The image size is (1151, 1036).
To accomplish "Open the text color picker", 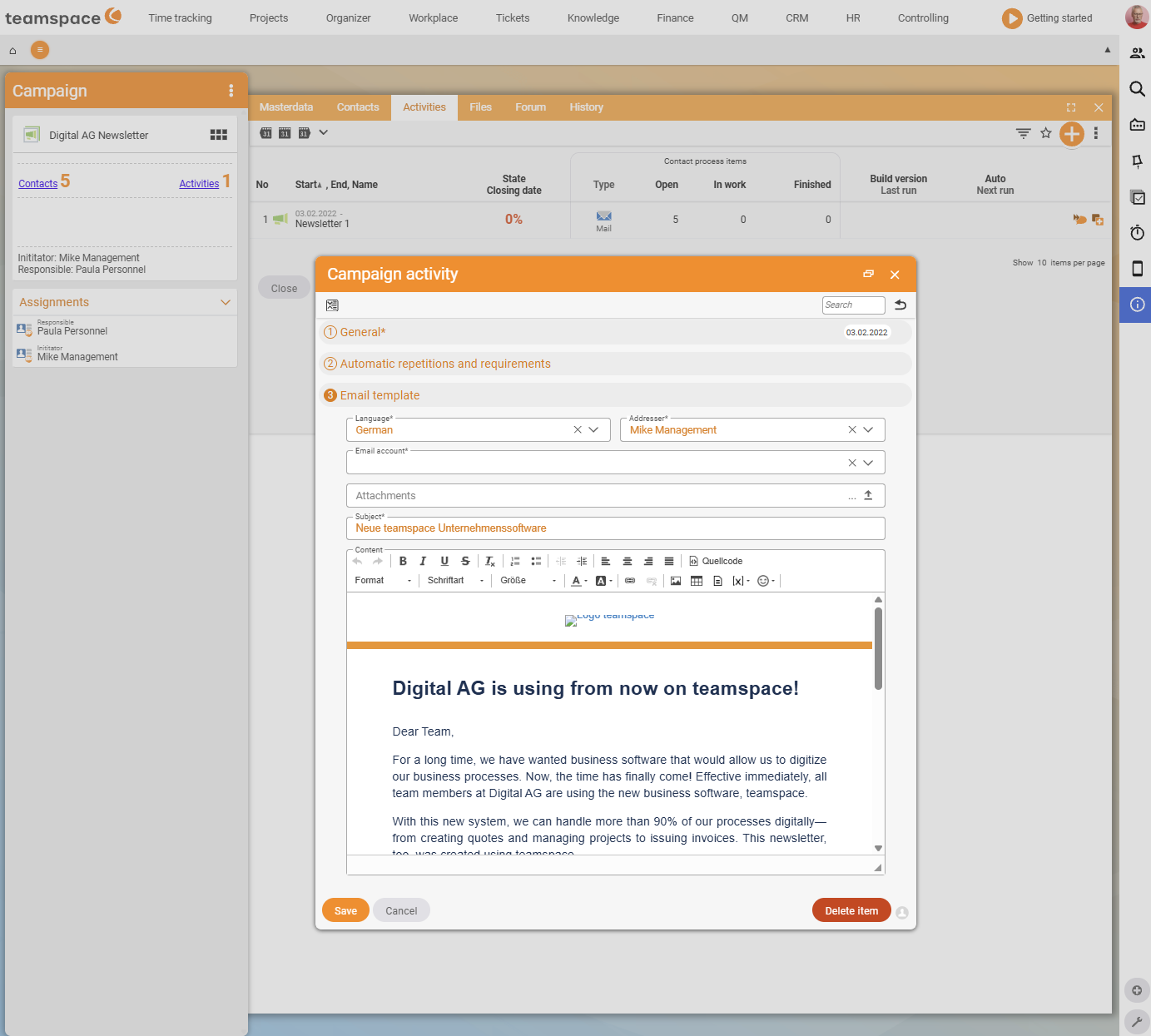I will tap(579, 581).
